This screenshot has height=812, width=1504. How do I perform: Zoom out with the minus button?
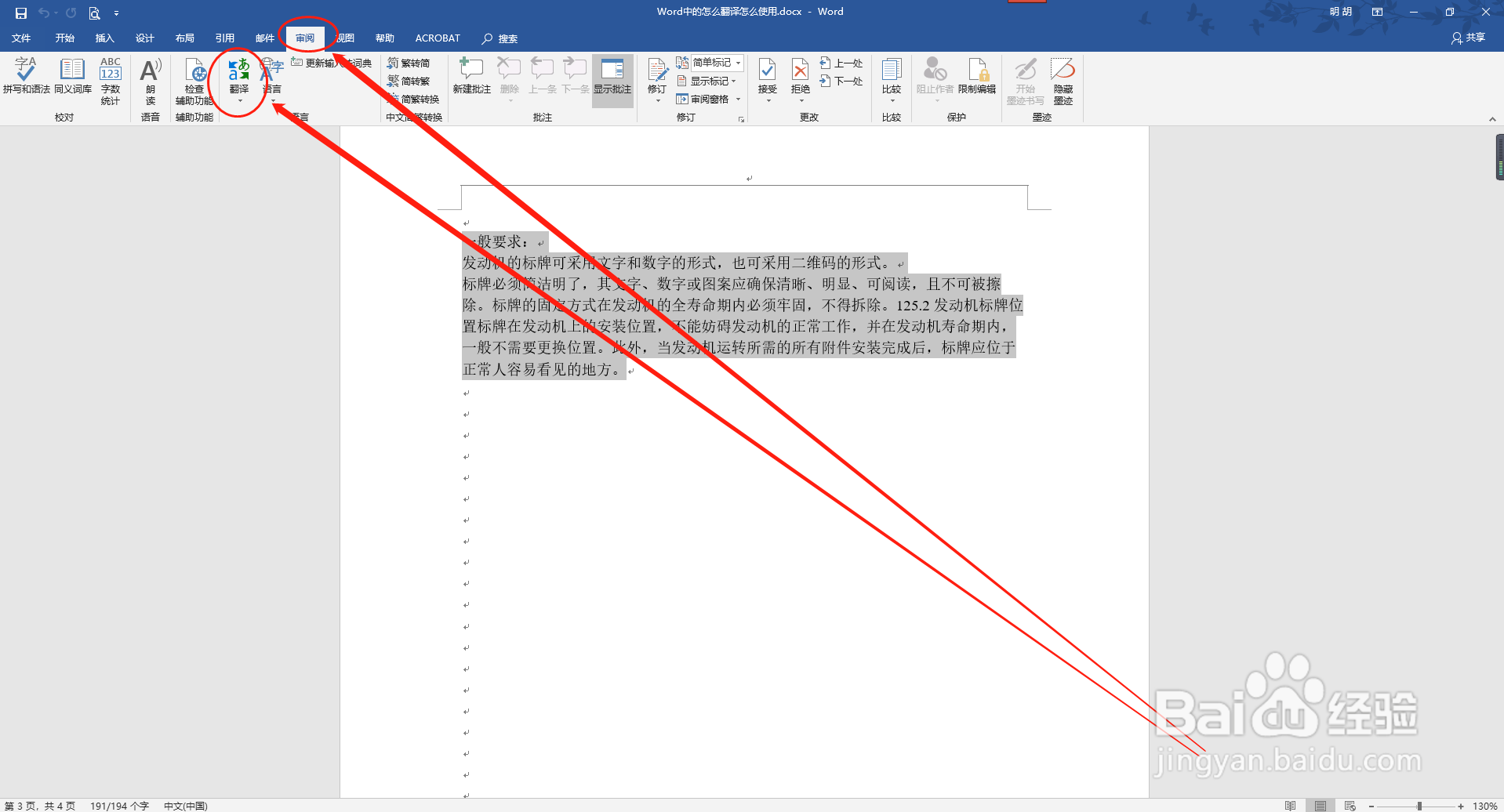tap(1371, 806)
